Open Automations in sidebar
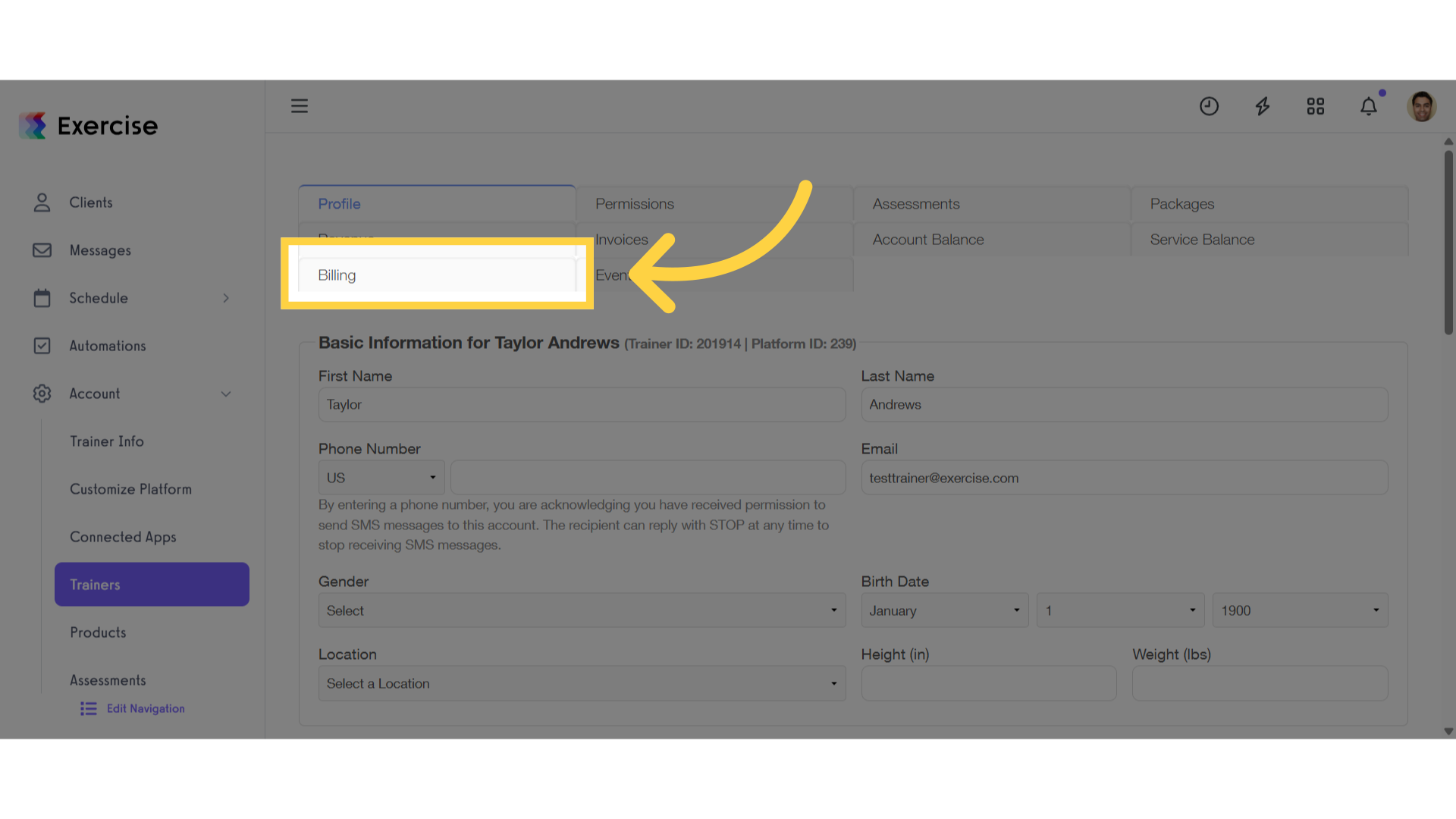 coord(108,346)
